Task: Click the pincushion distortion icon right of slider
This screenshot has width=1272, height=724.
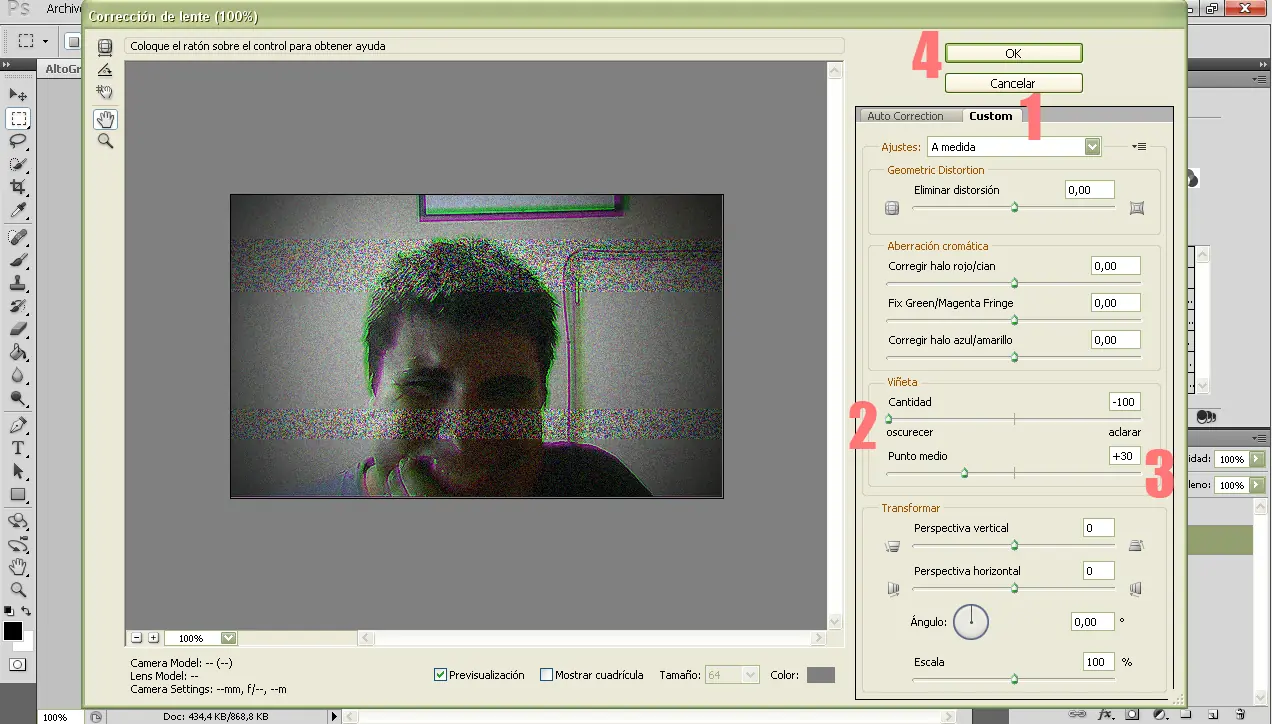Action: click(x=1136, y=209)
